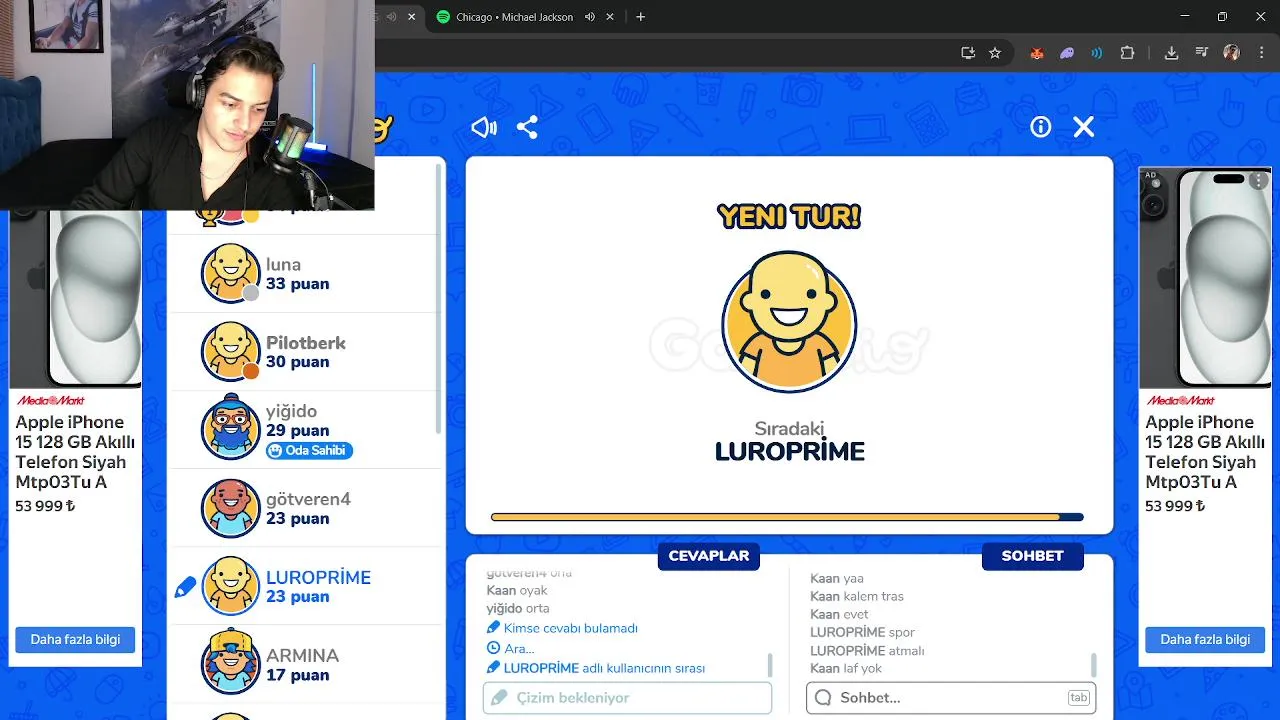Viewport: 1280px width, 720px height.
Task: Click the right ad iPhone 15 title
Action: pyautogui.click(x=1205, y=452)
